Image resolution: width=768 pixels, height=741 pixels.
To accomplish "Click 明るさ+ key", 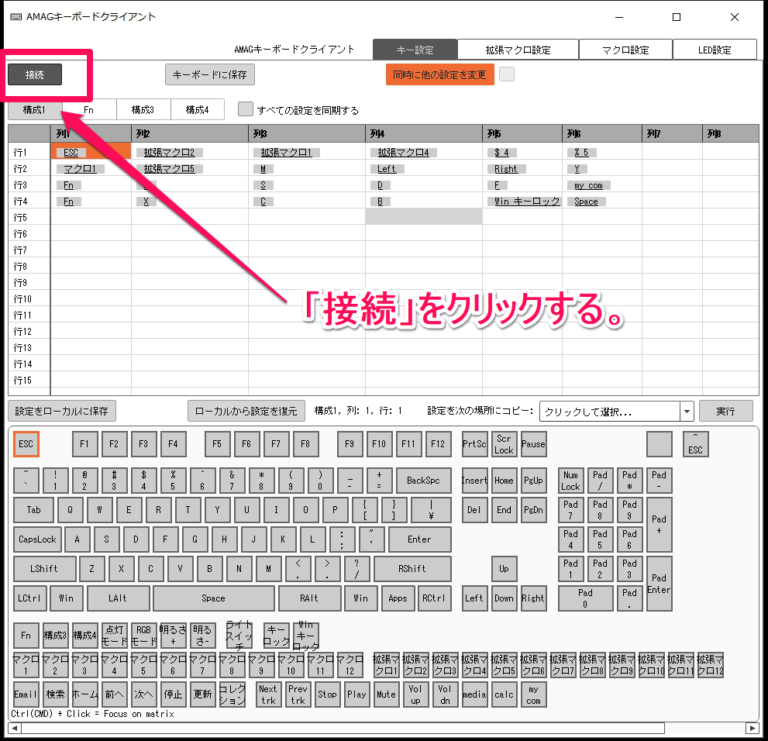I will (173, 635).
